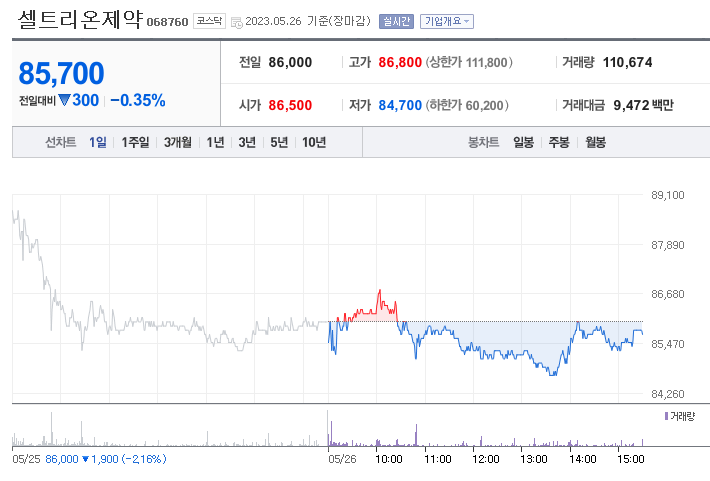
Task: Click the high price 86,800
Action: tap(400, 62)
